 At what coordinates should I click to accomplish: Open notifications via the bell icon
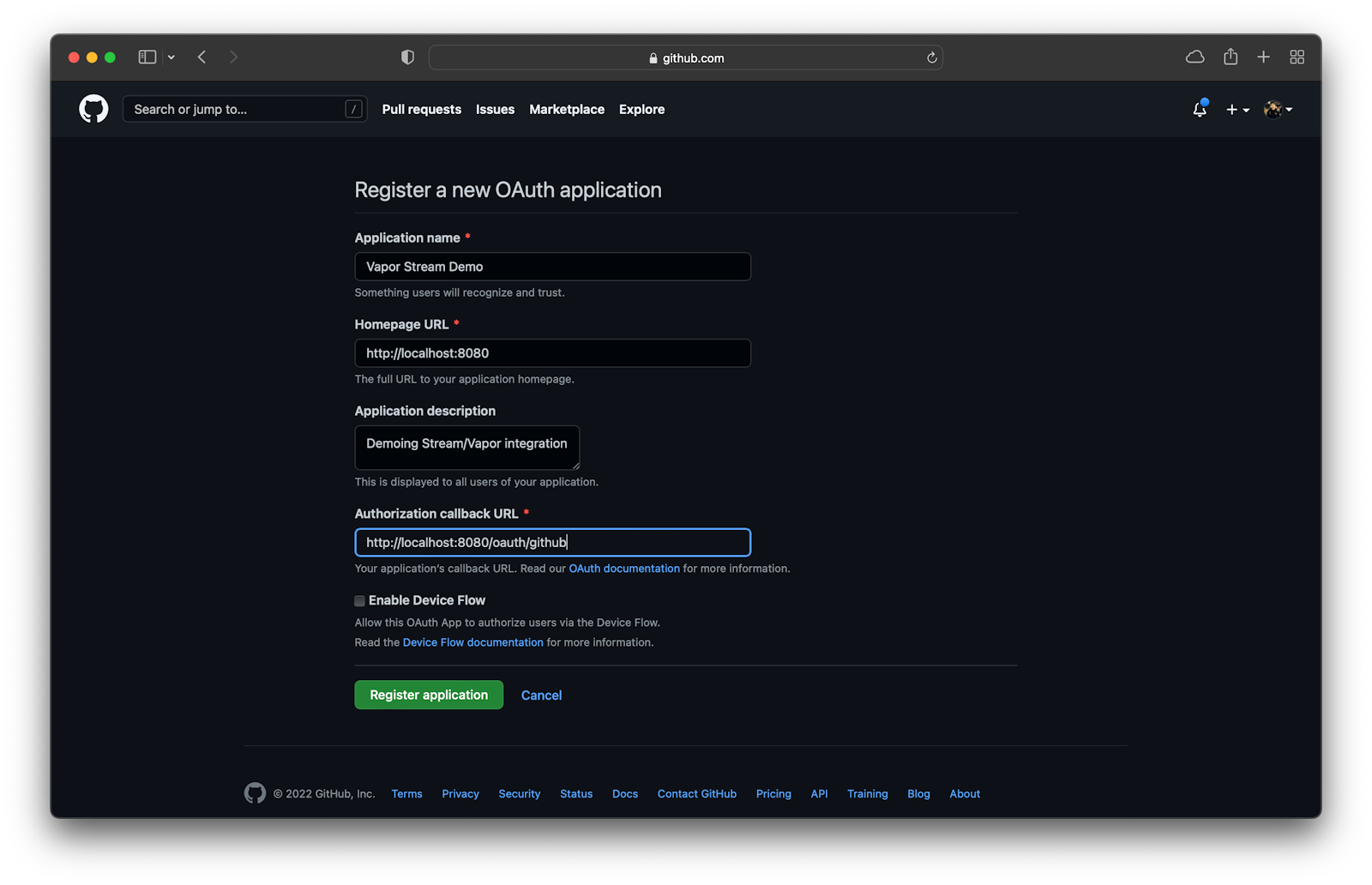pyautogui.click(x=1199, y=111)
